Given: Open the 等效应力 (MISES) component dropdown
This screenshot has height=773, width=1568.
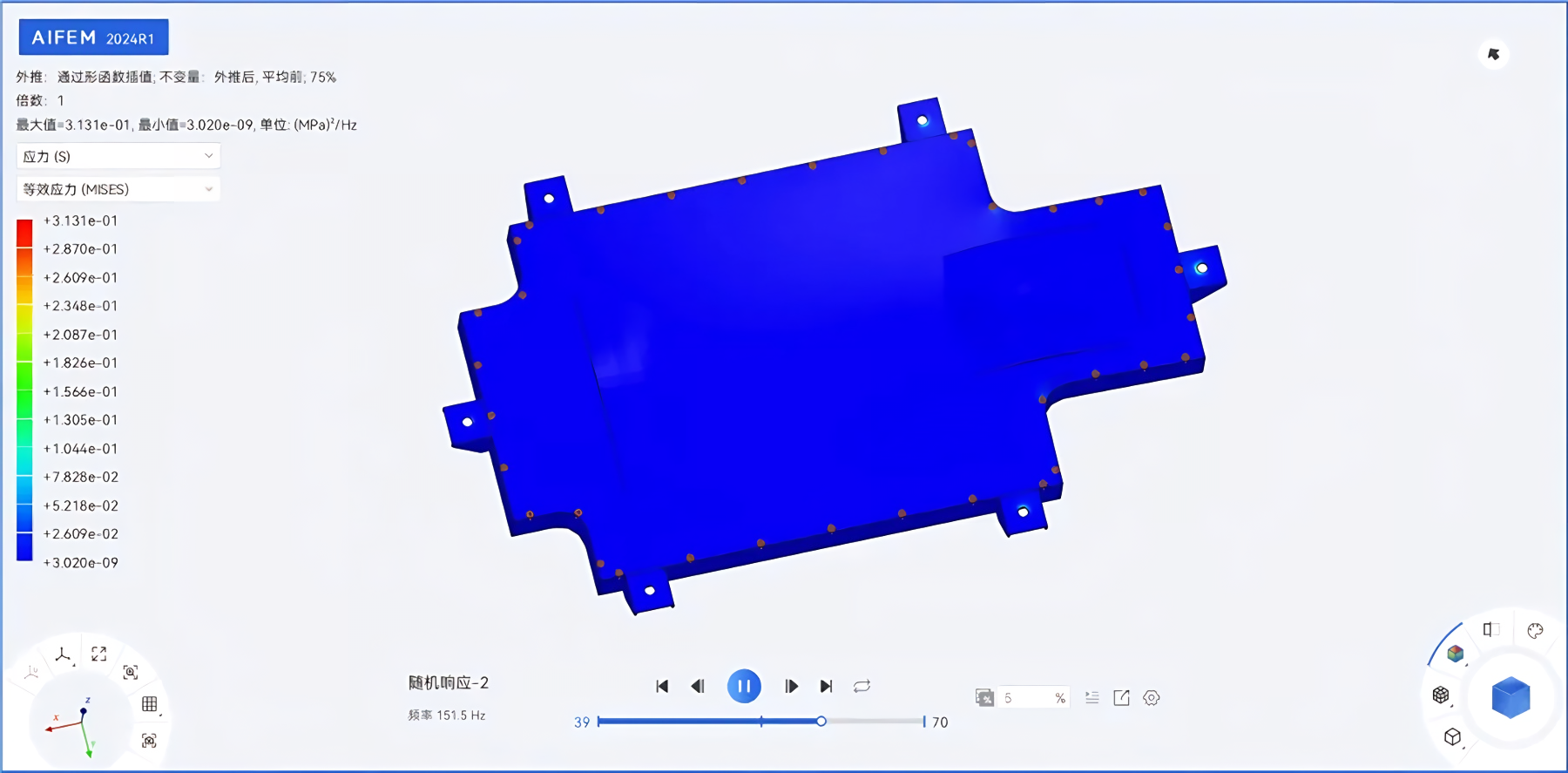Looking at the screenshot, I should [x=118, y=189].
